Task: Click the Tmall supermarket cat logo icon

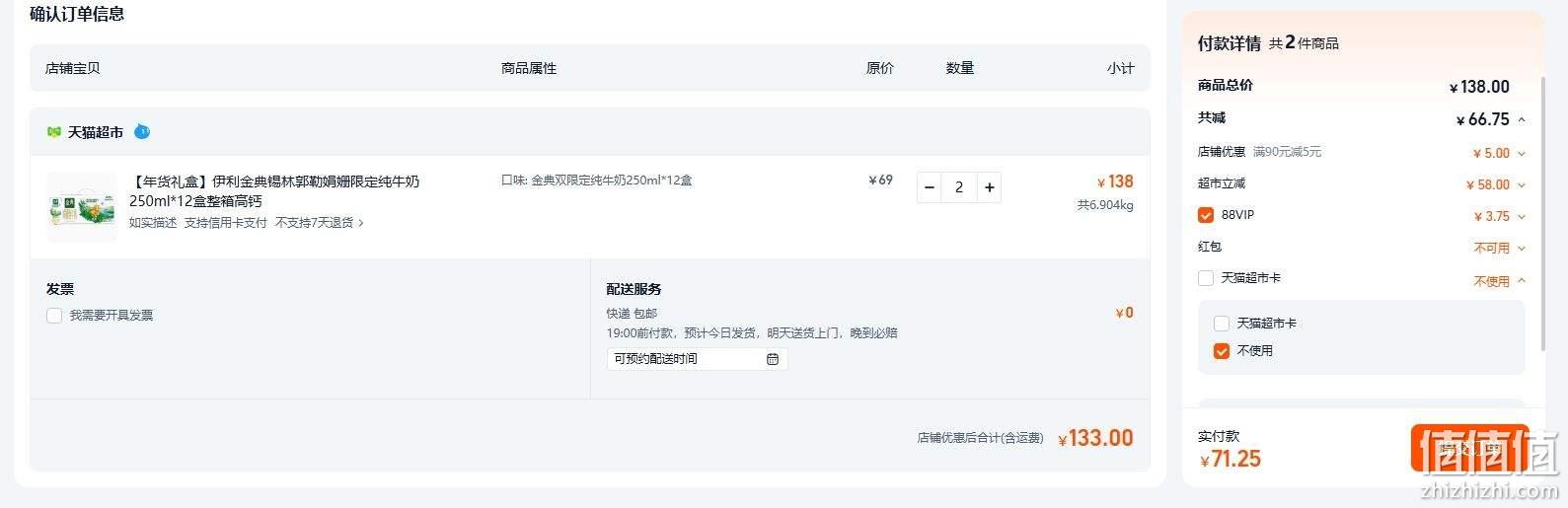Action: pyautogui.click(x=54, y=132)
